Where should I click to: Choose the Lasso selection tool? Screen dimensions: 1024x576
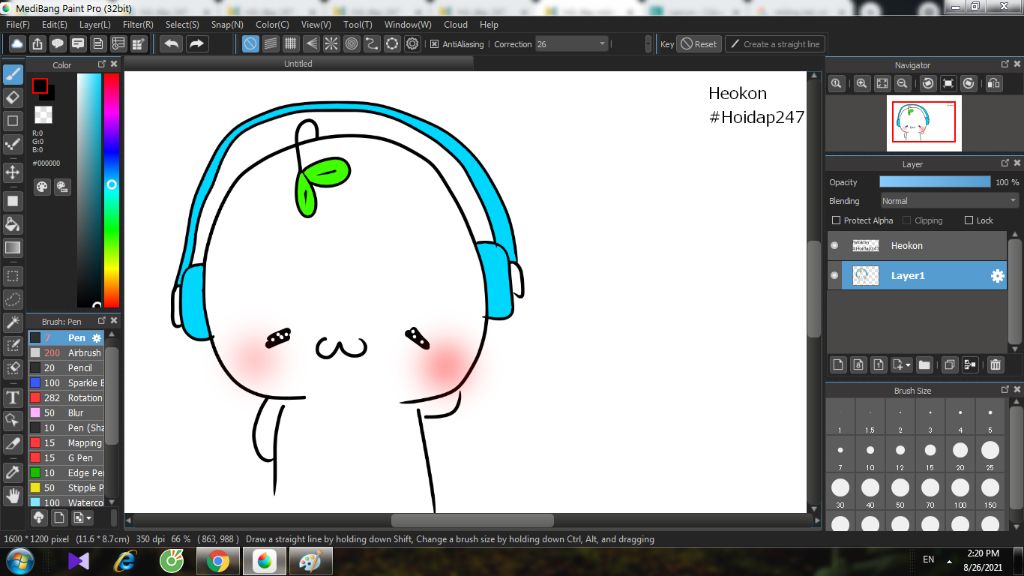[12, 299]
